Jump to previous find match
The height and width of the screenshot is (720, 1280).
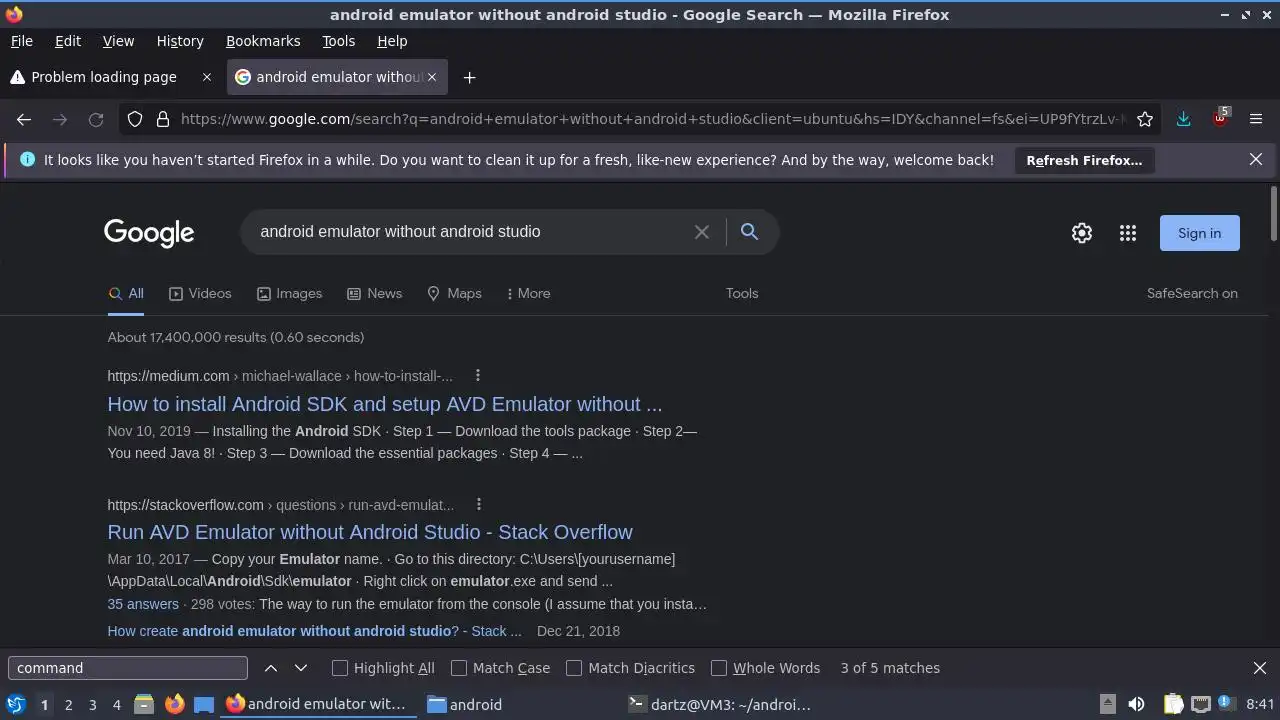[x=271, y=668]
